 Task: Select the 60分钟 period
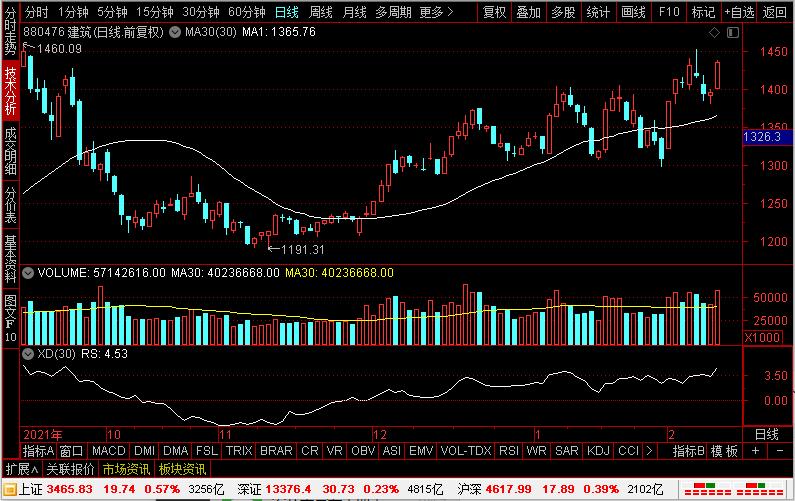247,12
